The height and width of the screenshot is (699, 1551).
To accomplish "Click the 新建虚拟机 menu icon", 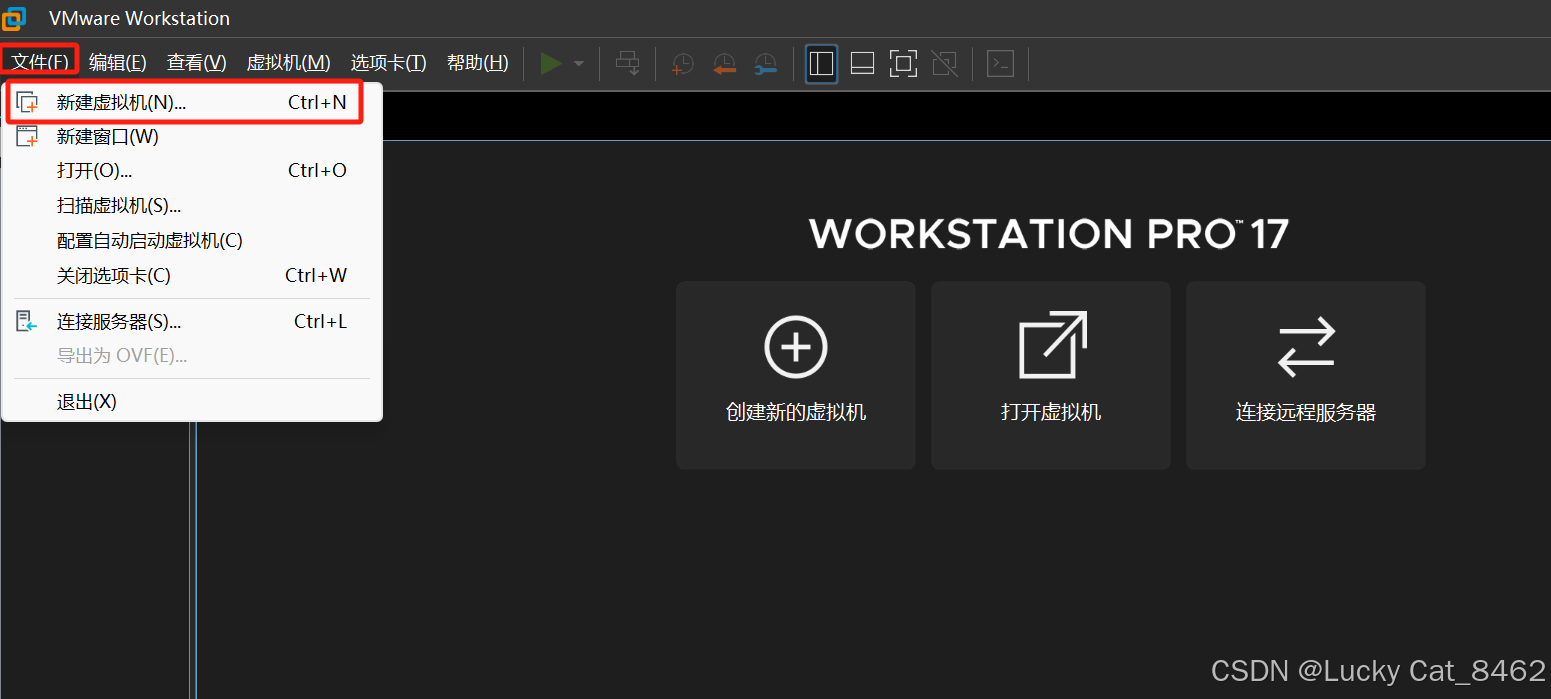I will [27, 102].
